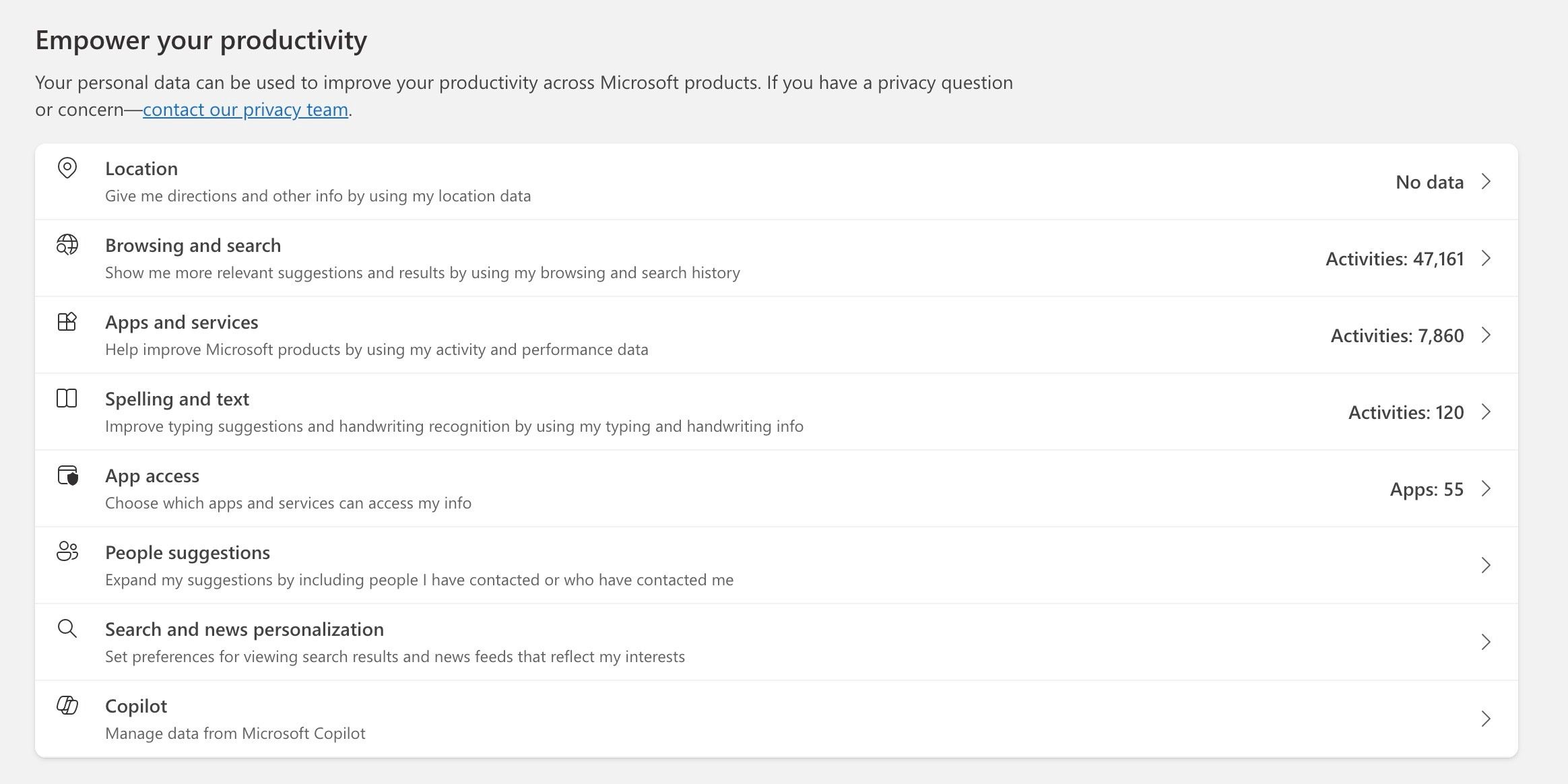Click the Activities: 7,860 count

pyautogui.click(x=1397, y=335)
